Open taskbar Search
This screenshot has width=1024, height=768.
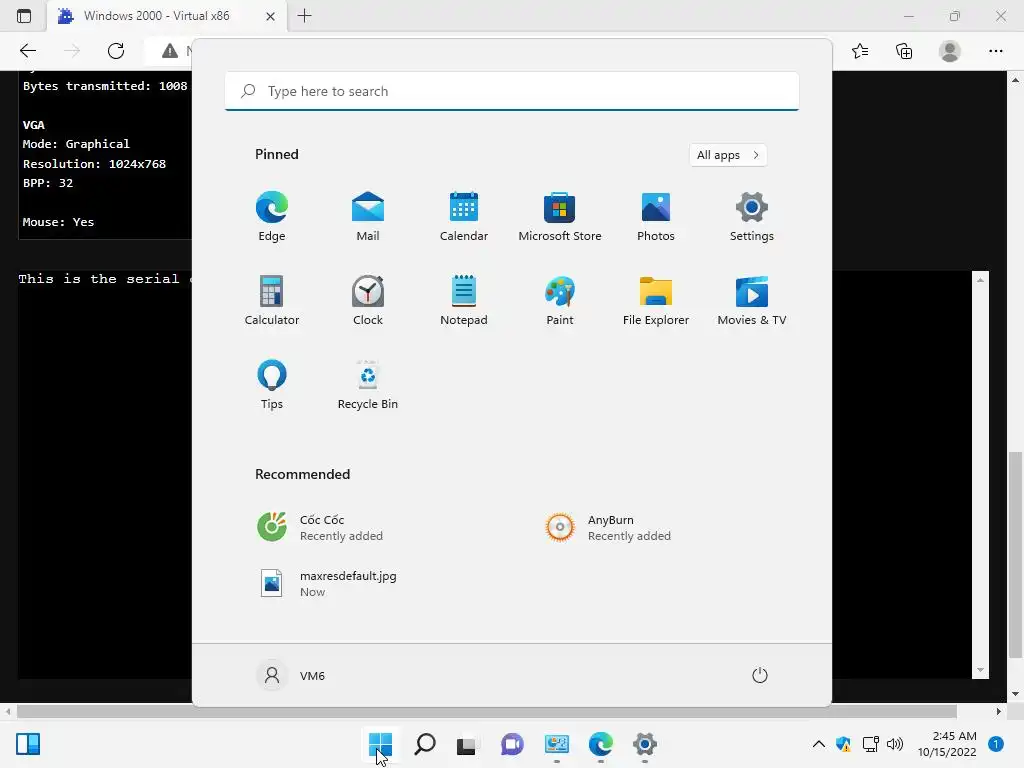(424, 744)
